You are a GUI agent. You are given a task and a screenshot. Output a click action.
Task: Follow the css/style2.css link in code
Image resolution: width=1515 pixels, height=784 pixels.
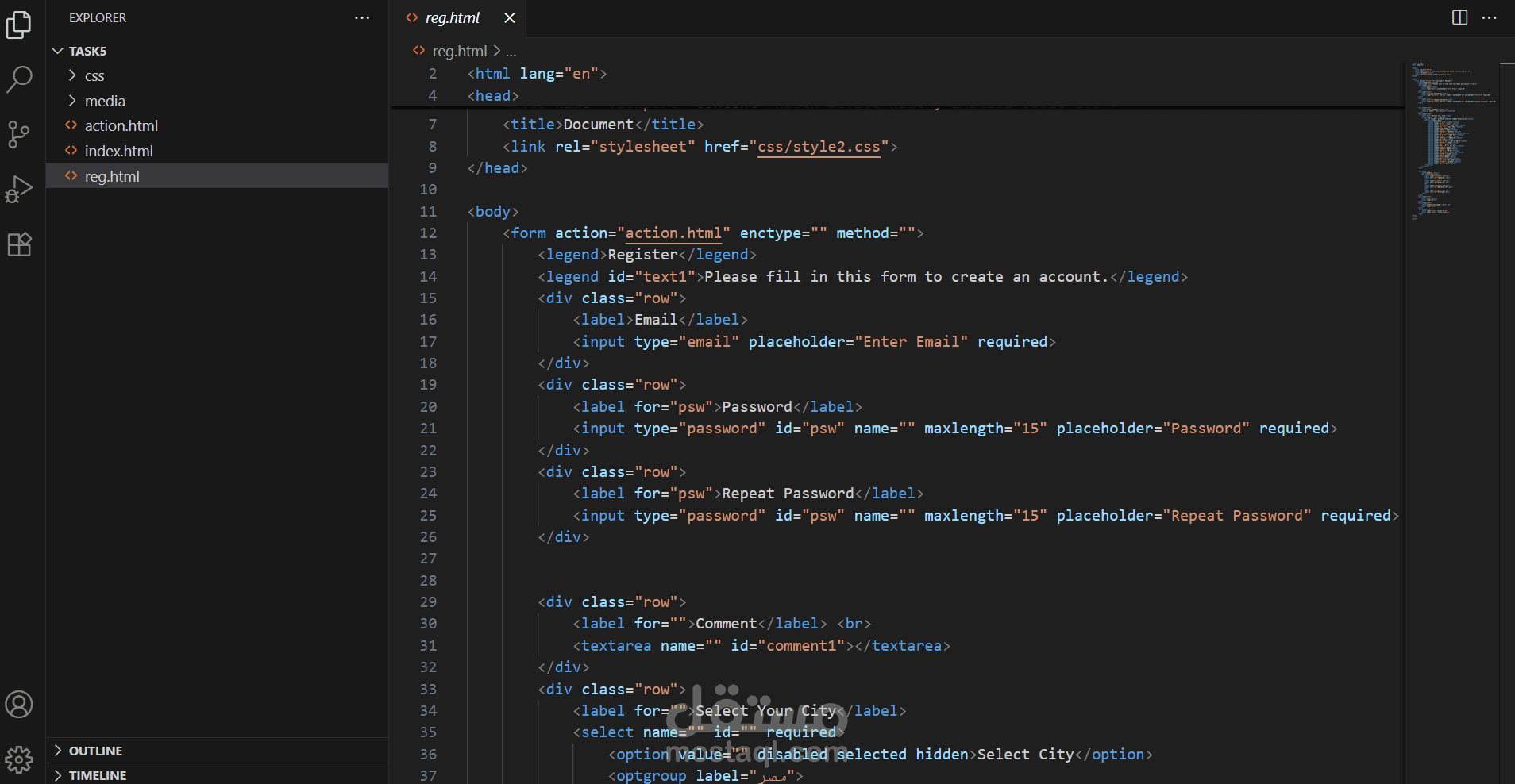coord(819,147)
